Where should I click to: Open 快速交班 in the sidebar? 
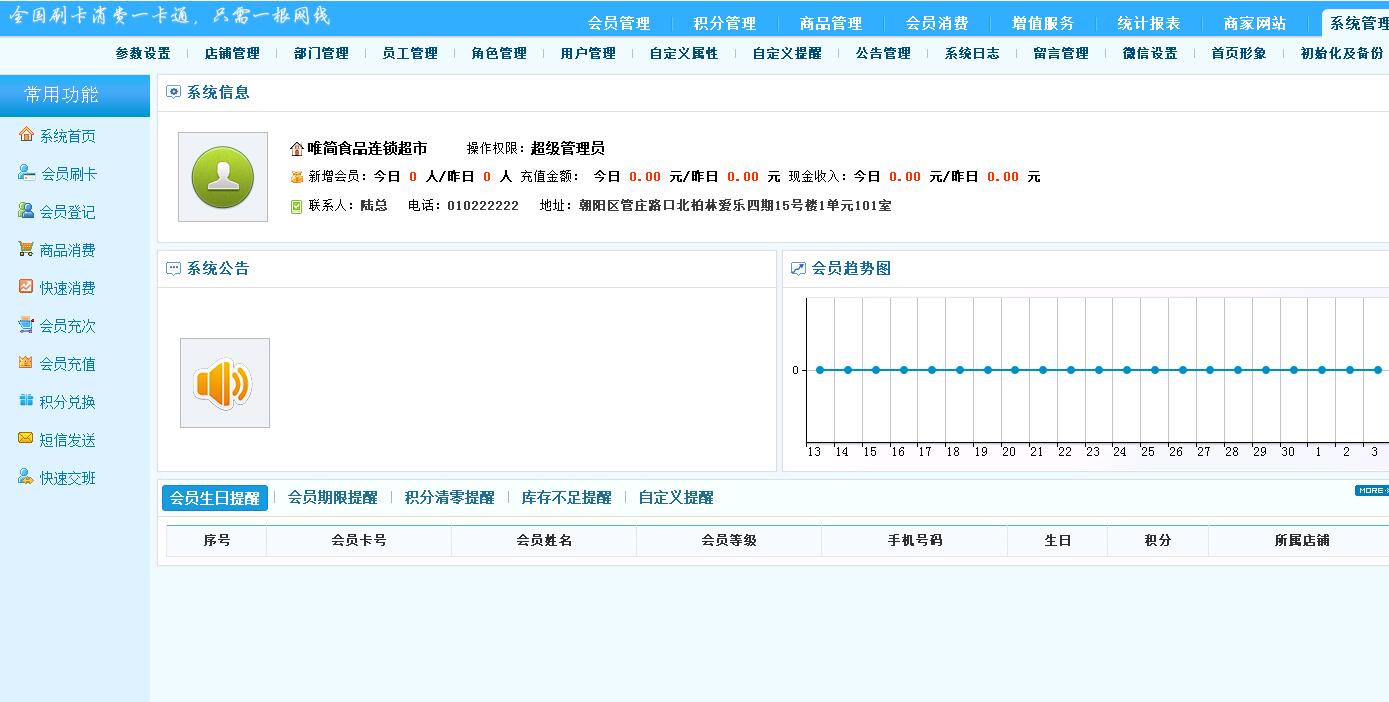[x=67, y=478]
